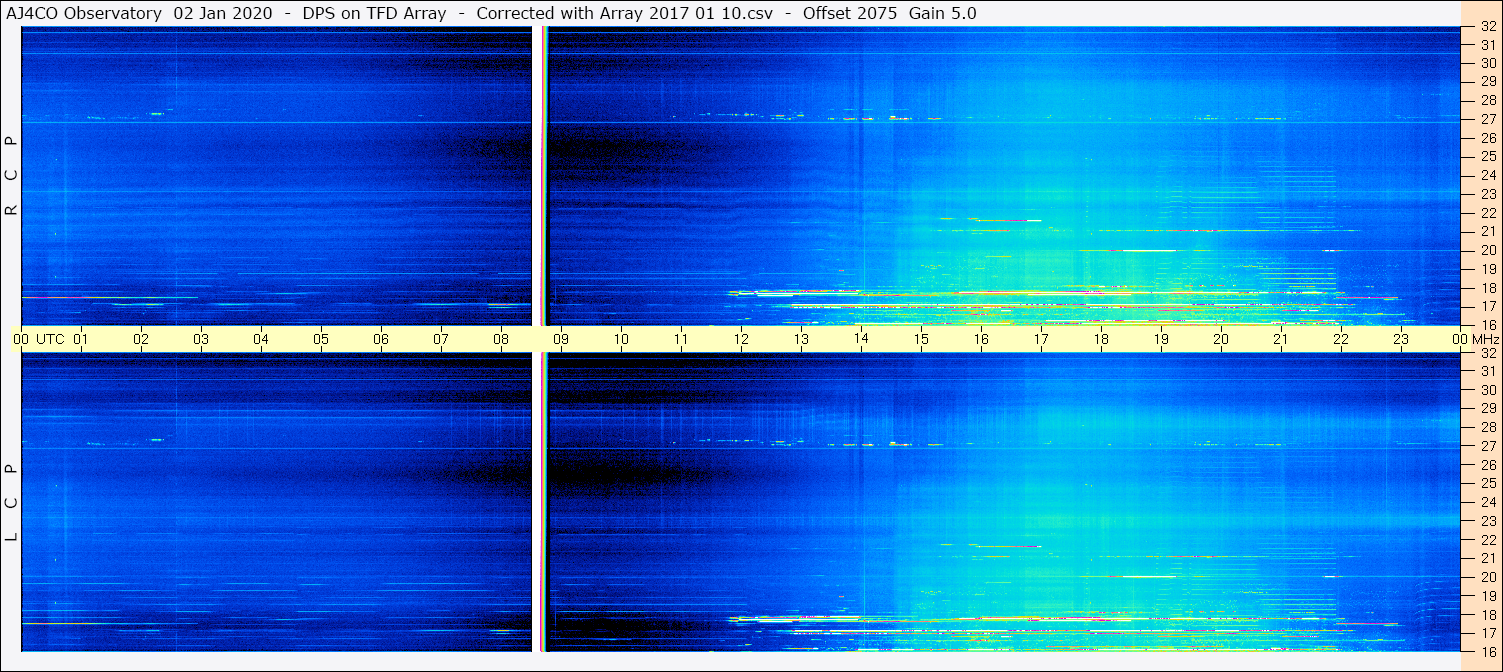
Task: Select hour 18 on the time axis
Action: 1101,339
